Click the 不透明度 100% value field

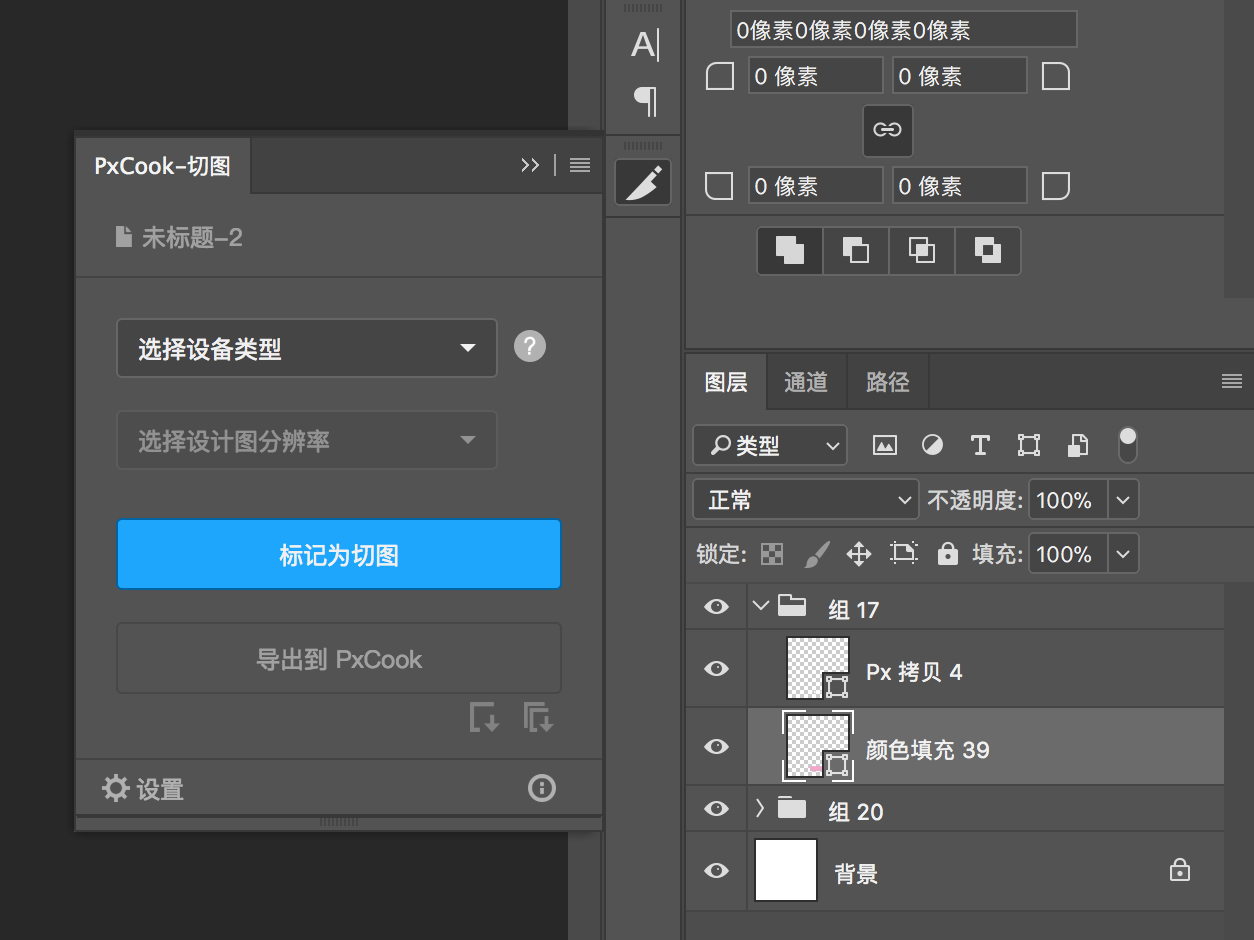point(1068,500)
